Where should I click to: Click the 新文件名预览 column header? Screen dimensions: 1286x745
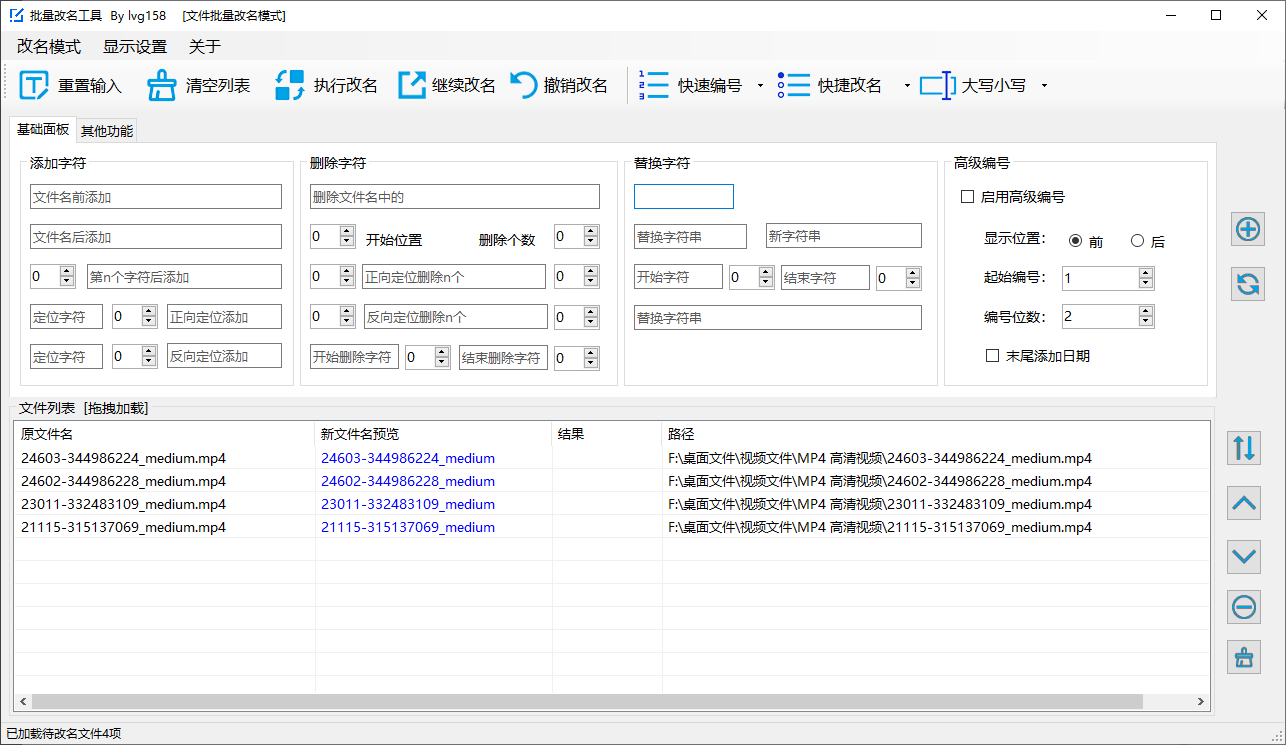(x=433, y=434)
